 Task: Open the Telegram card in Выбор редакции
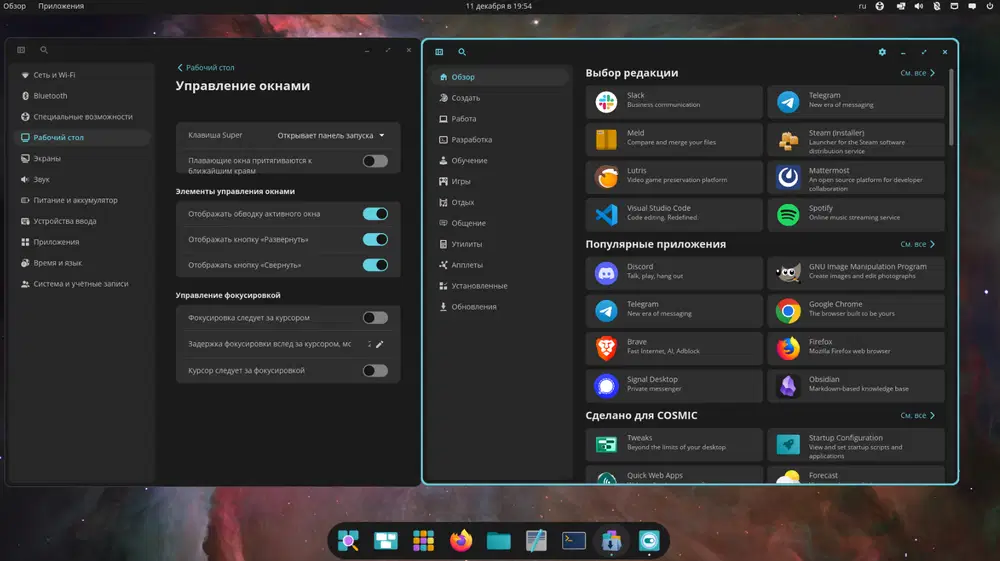tap(856, 102)
